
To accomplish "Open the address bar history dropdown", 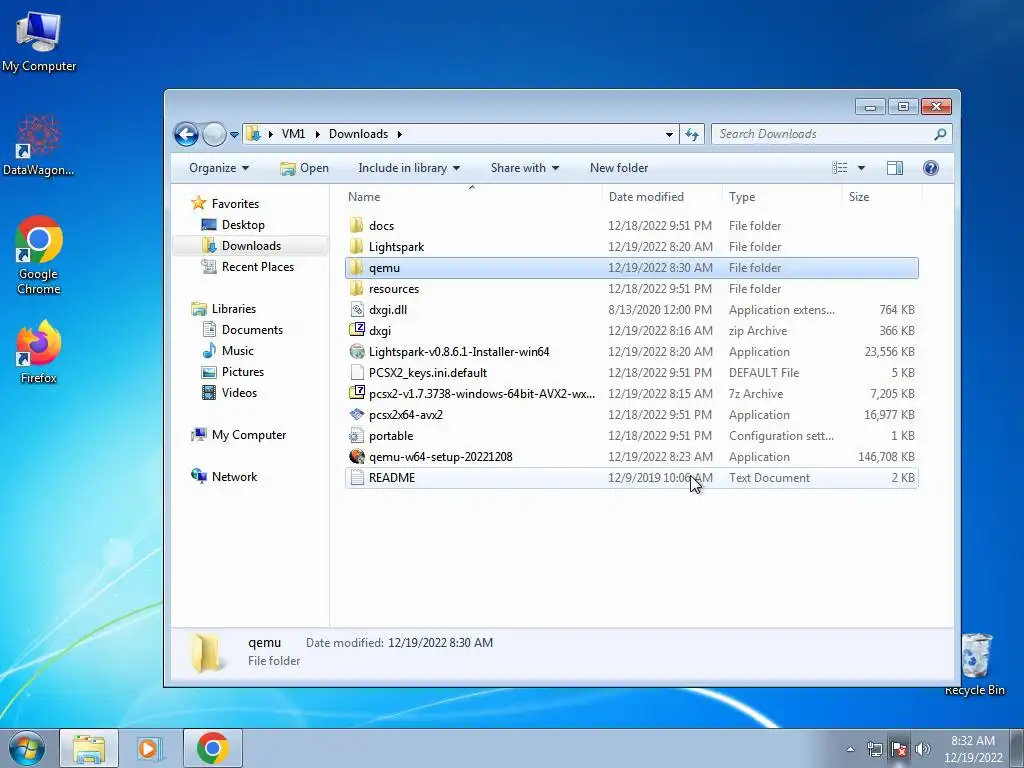I will (x=669, y=134).
